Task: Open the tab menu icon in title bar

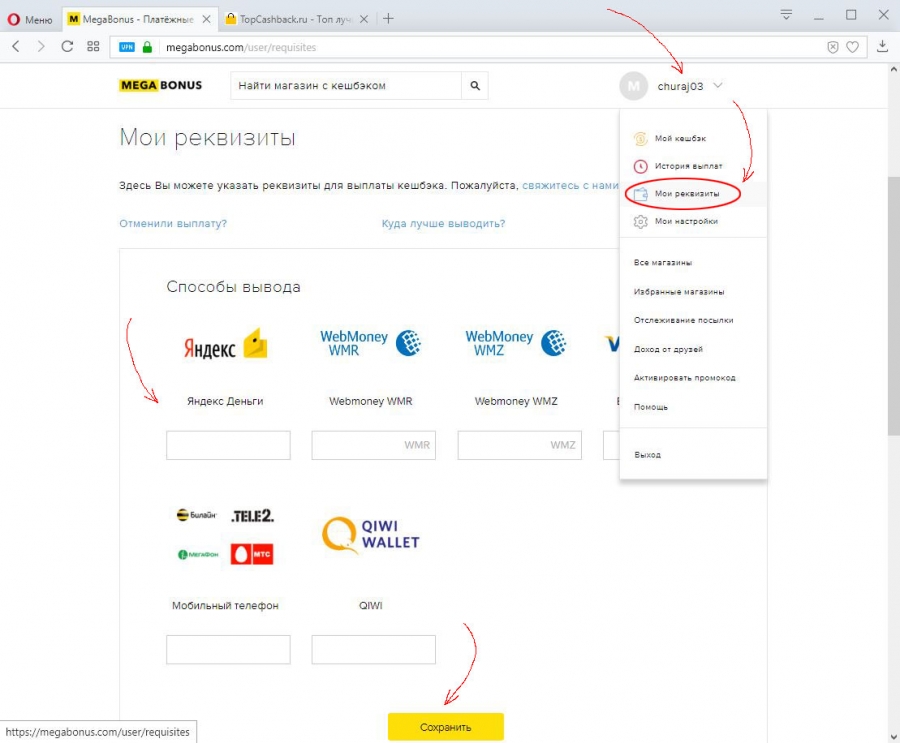Action: click(x=786, y=14)
